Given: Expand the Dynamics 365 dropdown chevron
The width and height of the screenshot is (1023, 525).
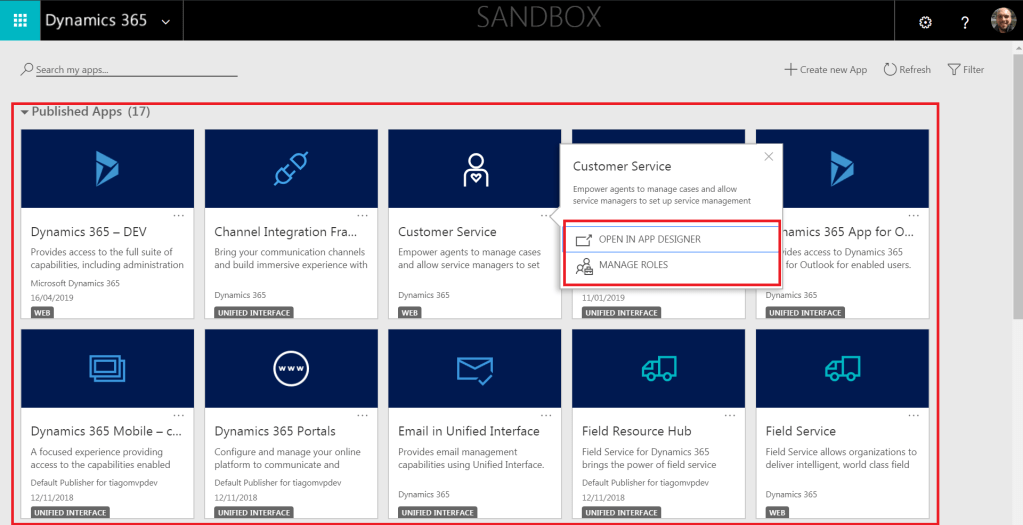Looking at the screenshot, I should coord(165,21).
